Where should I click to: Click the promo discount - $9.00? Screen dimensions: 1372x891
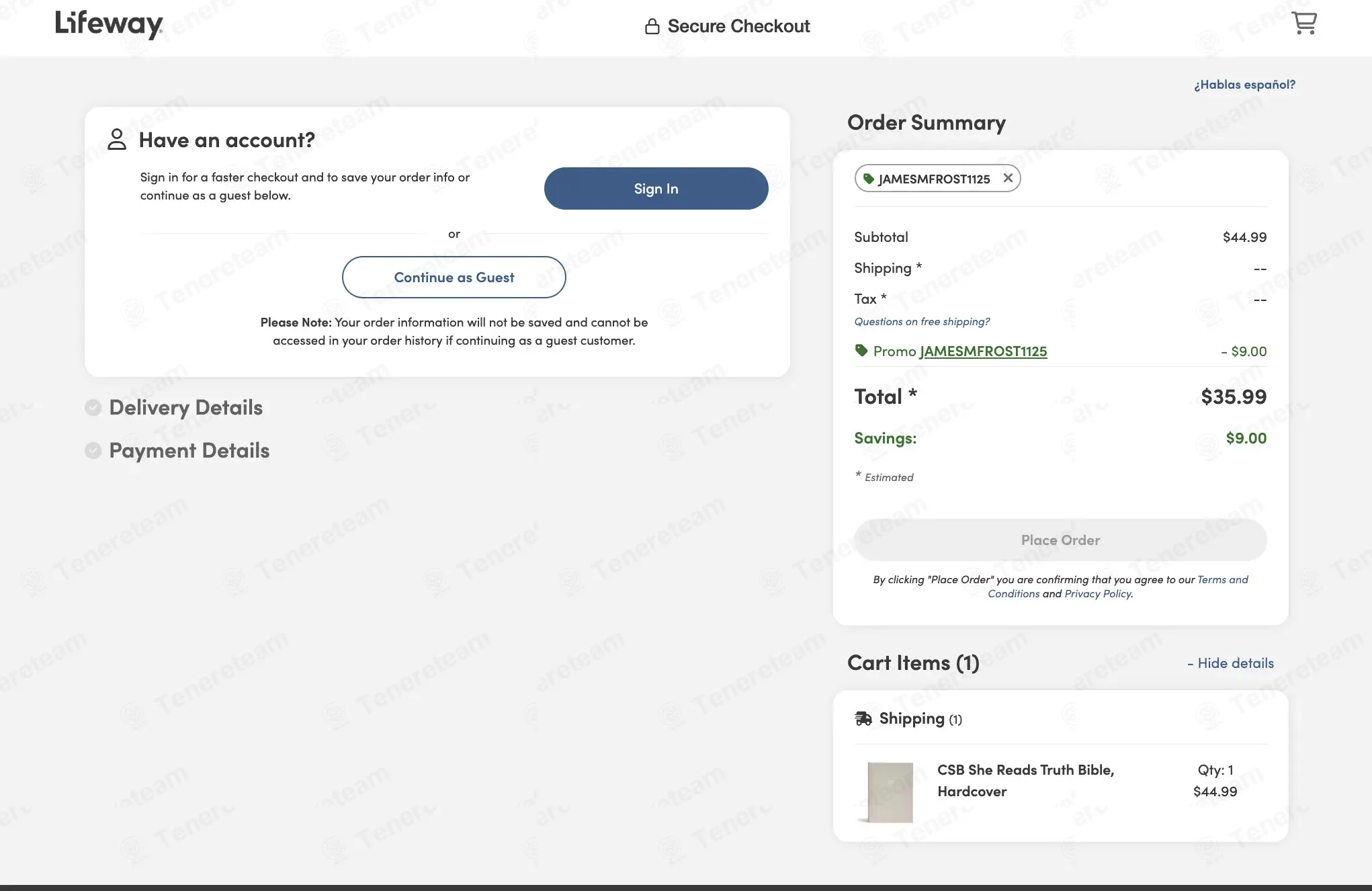(x=1244, y=351)
